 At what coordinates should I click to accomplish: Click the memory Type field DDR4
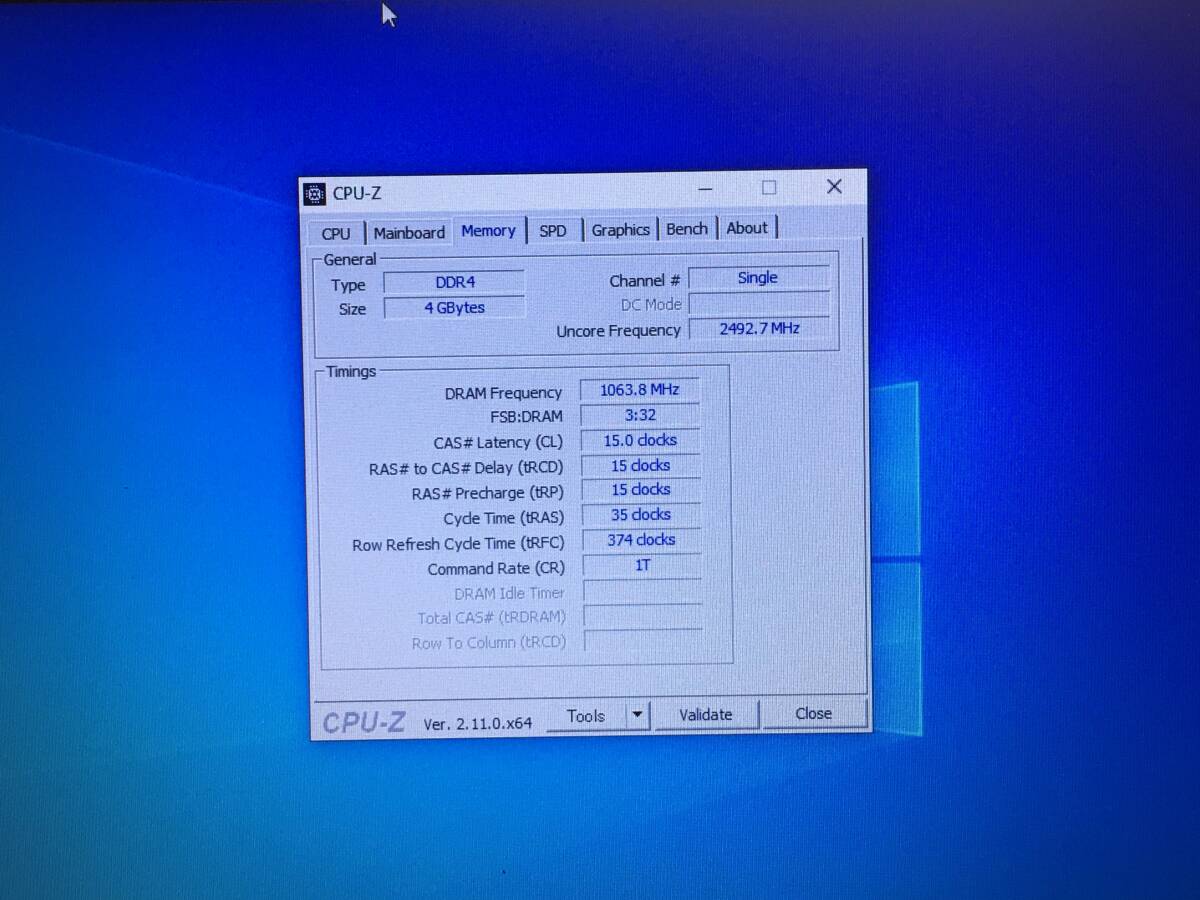pyautogui.click(x=454, y=283)
